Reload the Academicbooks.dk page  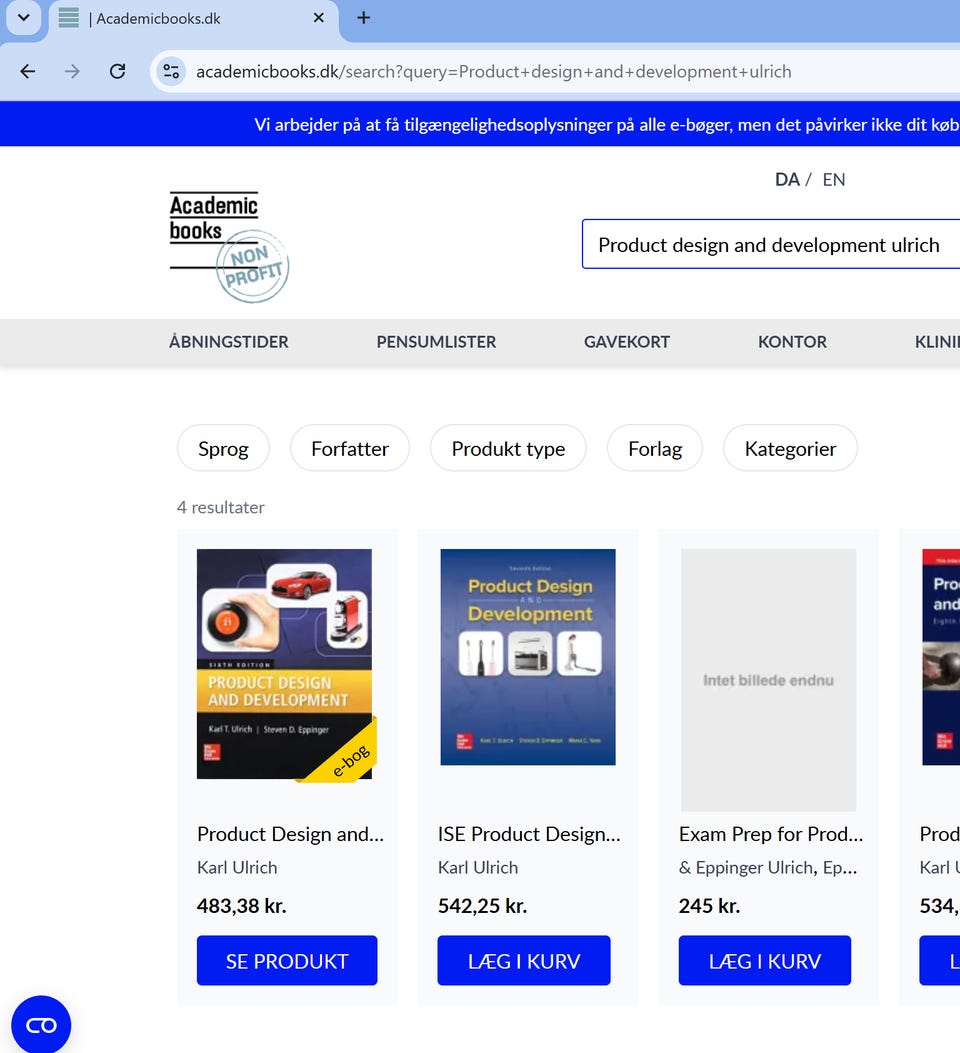117,71
